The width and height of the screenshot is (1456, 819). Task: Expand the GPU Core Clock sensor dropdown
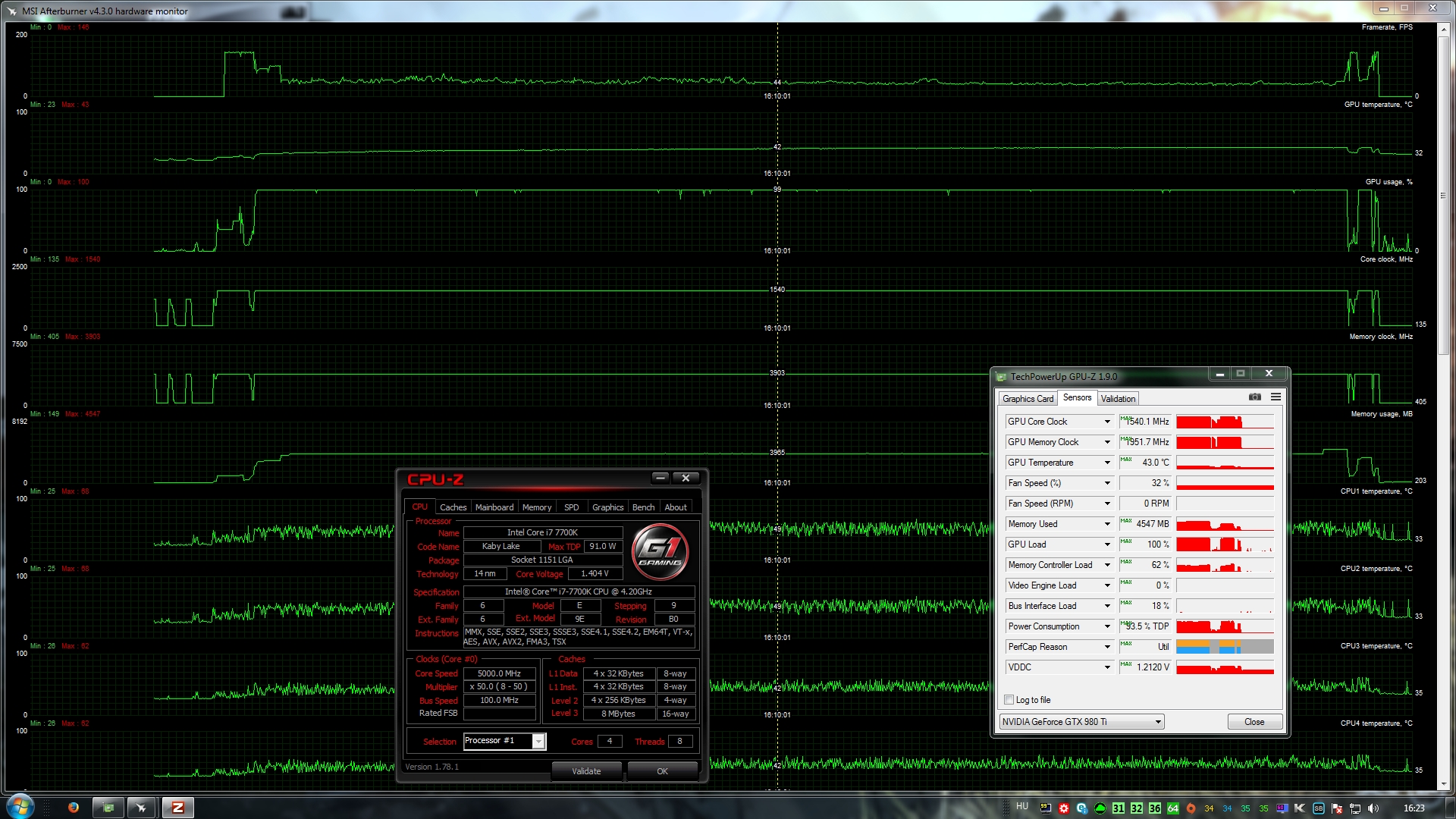pyautogui.click(x=1106, y=422)
